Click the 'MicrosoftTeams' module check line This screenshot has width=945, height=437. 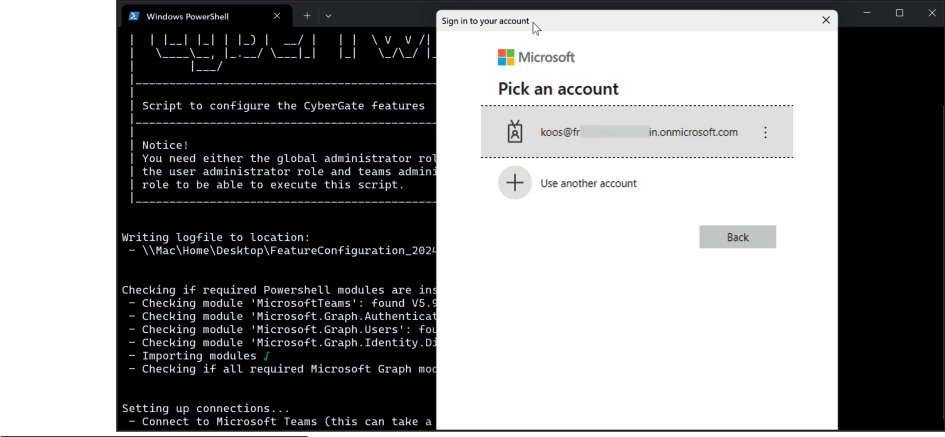pos(282,303)
